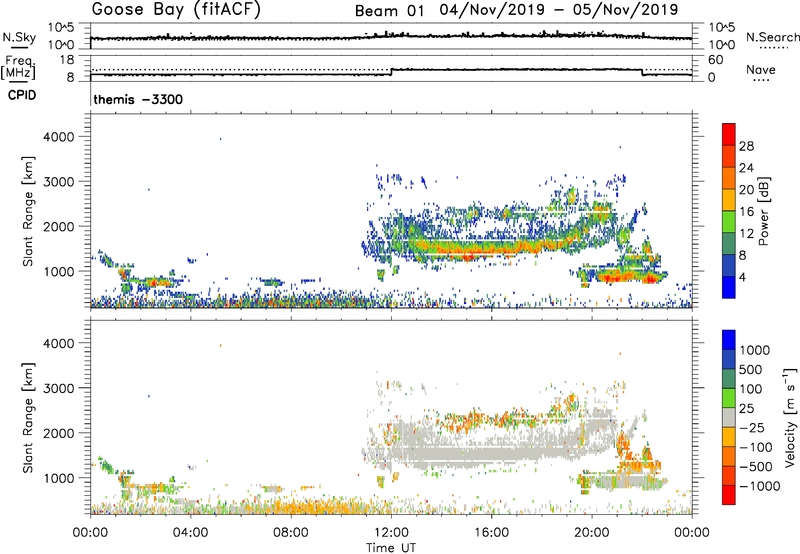Click the Velocity [m s-1] color bar title
Screen dimensions: 800x554
tap(790, 417)
